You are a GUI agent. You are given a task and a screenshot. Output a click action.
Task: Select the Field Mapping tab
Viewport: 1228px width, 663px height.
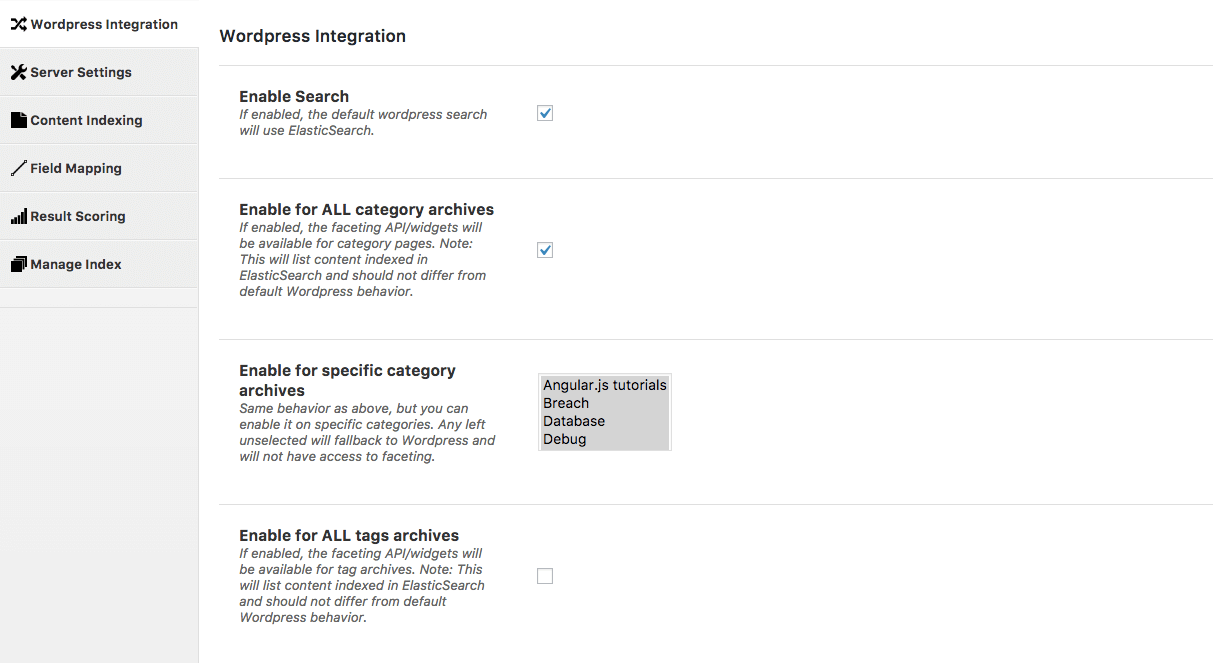tap(99, 168)
